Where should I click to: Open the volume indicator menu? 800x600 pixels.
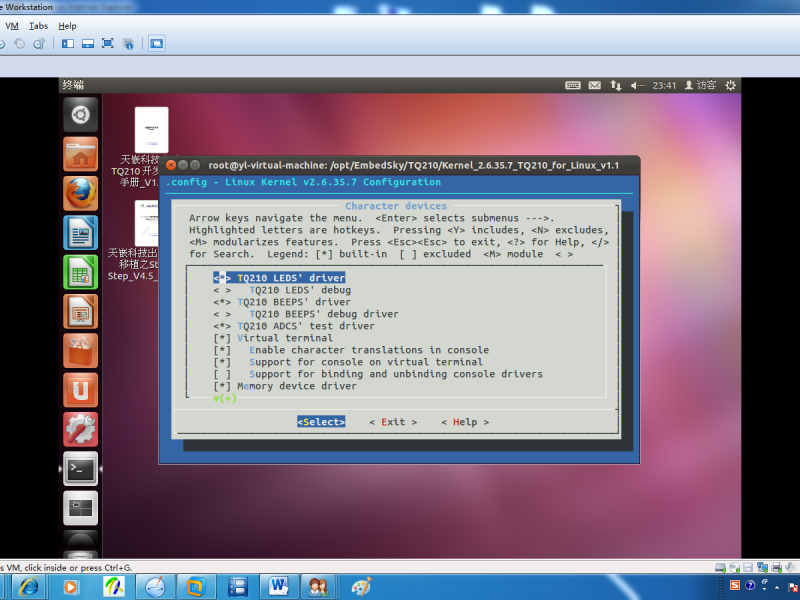638,86
